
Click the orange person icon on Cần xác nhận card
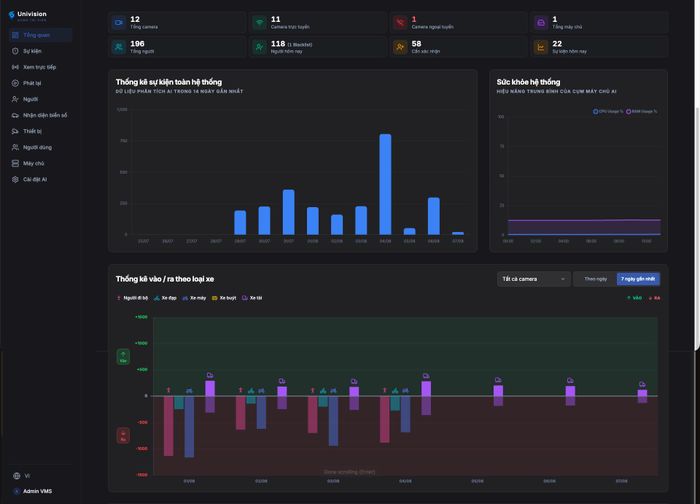point(400,47)
